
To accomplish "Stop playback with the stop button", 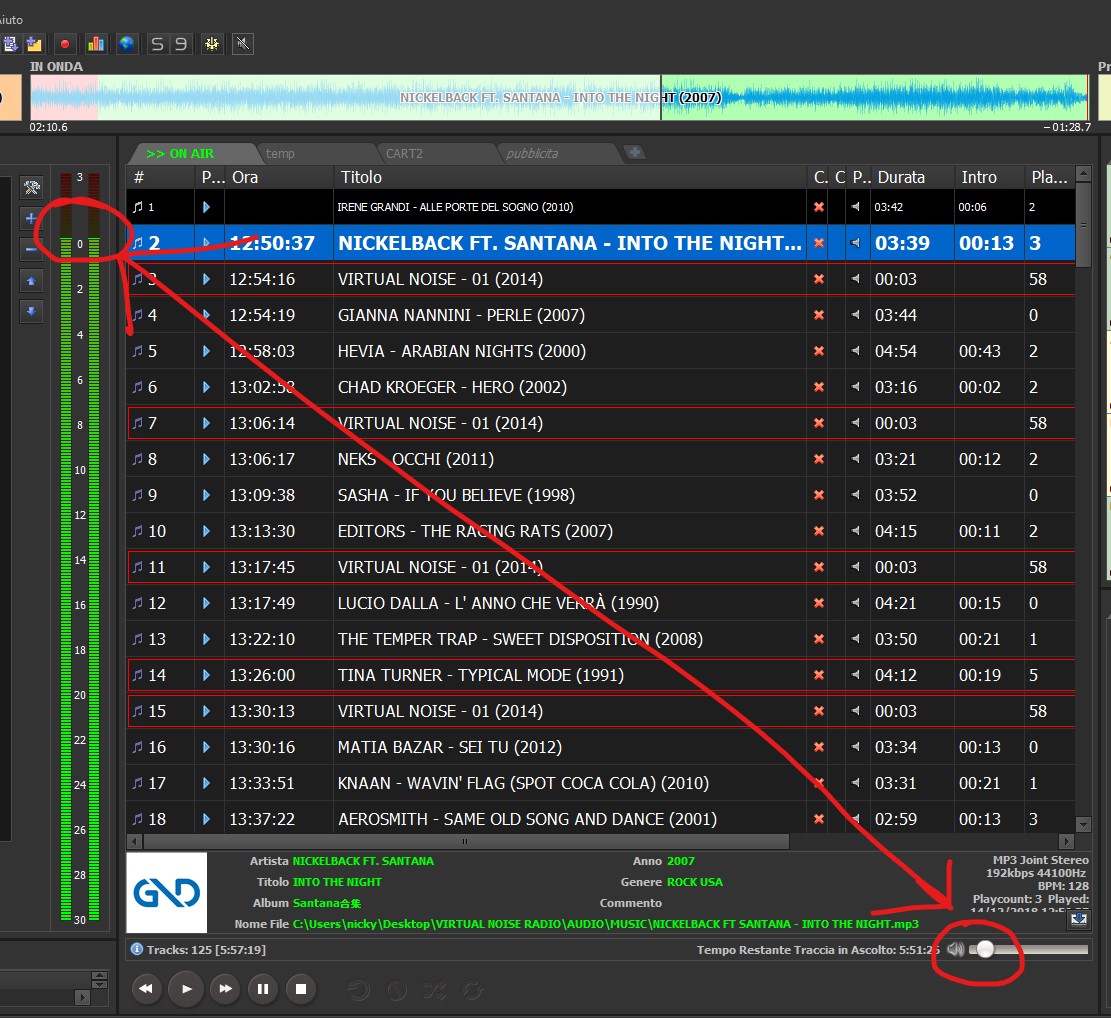I will (301, 989).
